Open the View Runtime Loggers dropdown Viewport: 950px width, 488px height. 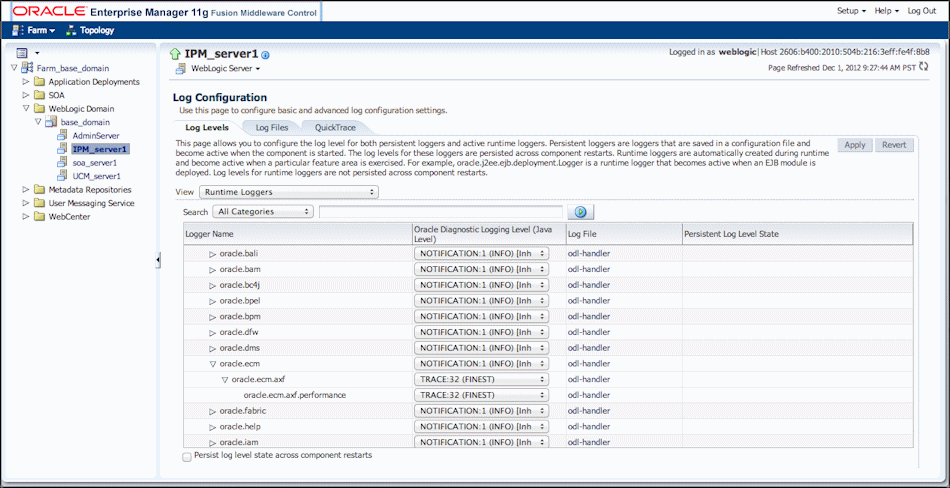coord(288,191)
